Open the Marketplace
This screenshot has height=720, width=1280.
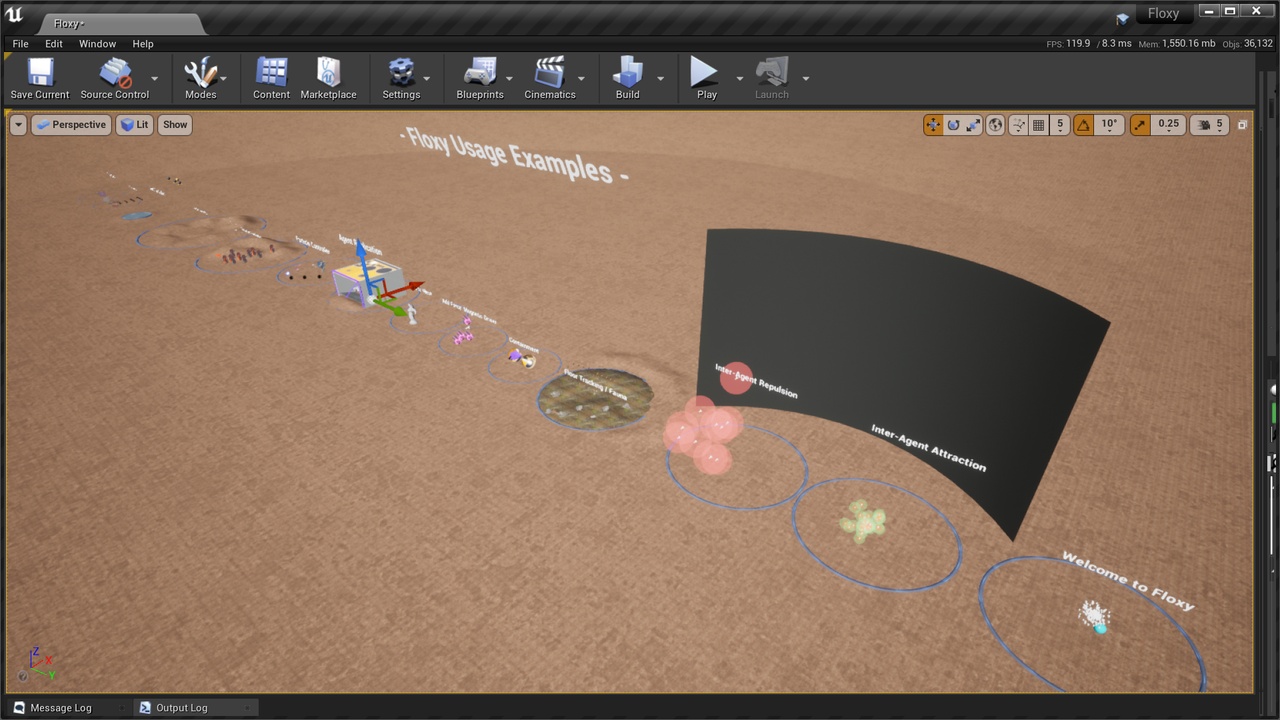pos(328,78)
